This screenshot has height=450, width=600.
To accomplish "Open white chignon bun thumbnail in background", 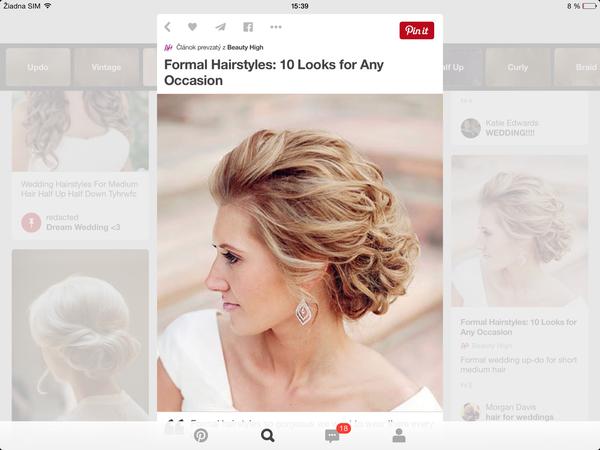I will pos(80,335).
